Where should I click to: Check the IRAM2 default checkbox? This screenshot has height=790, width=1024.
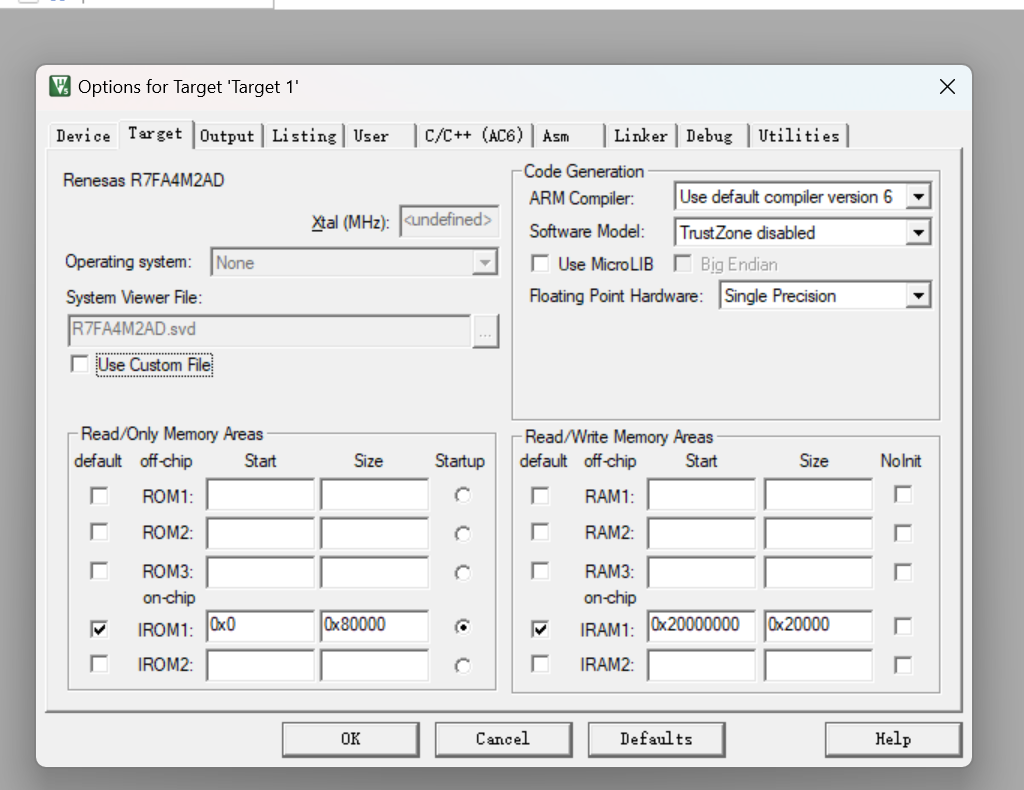pos(540,664)
